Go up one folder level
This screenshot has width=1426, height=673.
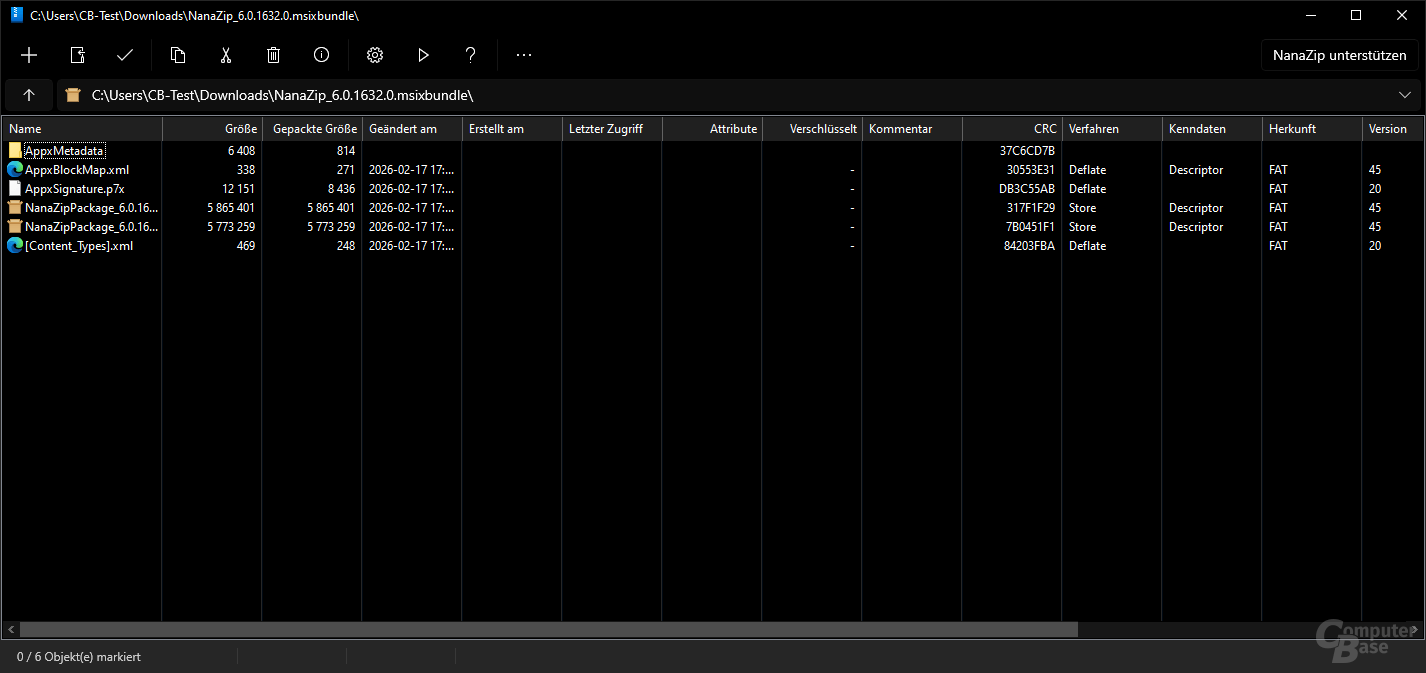click(x=29, y=95)
